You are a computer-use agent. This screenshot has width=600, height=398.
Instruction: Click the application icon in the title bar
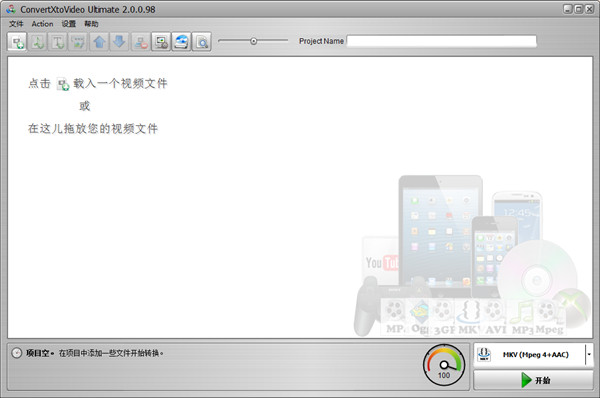pos(11,9)
